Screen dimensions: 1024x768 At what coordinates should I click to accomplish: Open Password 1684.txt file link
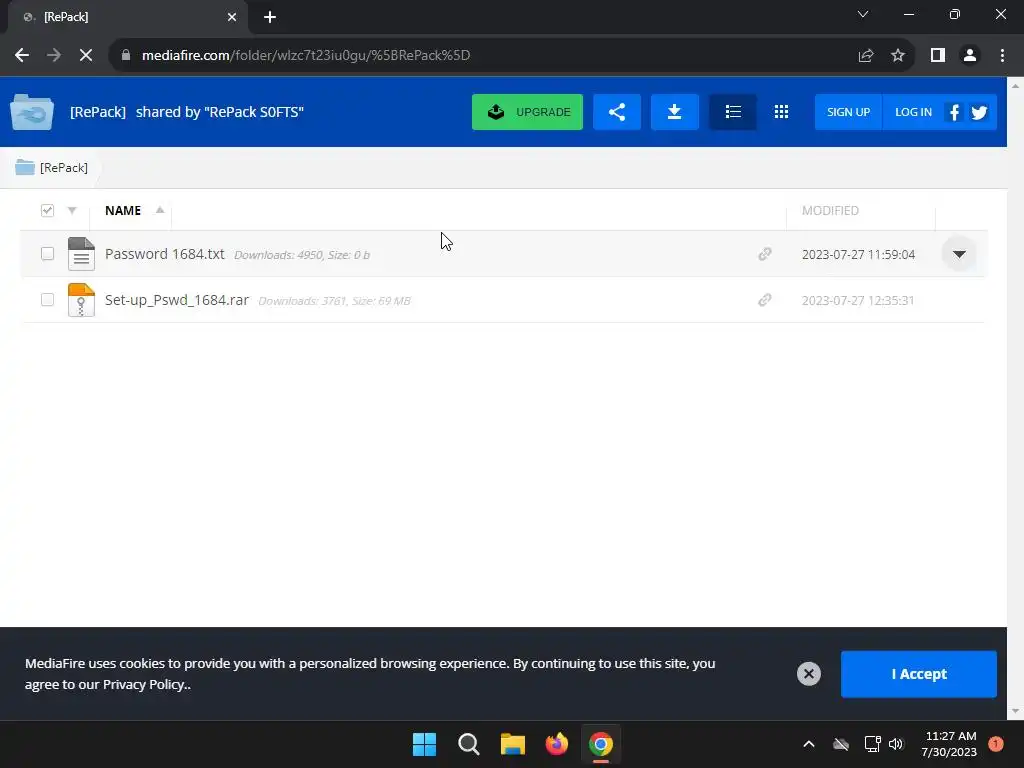click(x=165, y=254)
